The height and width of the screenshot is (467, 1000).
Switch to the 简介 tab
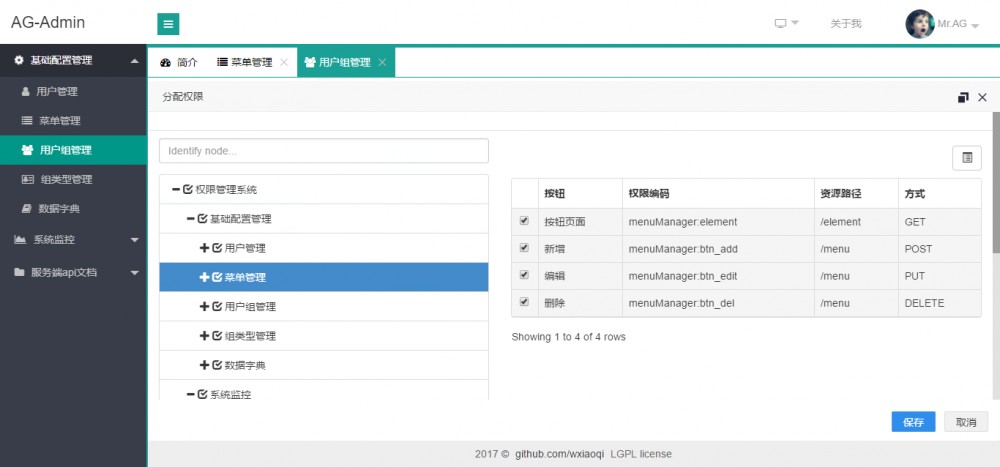(x=179, y=63)
